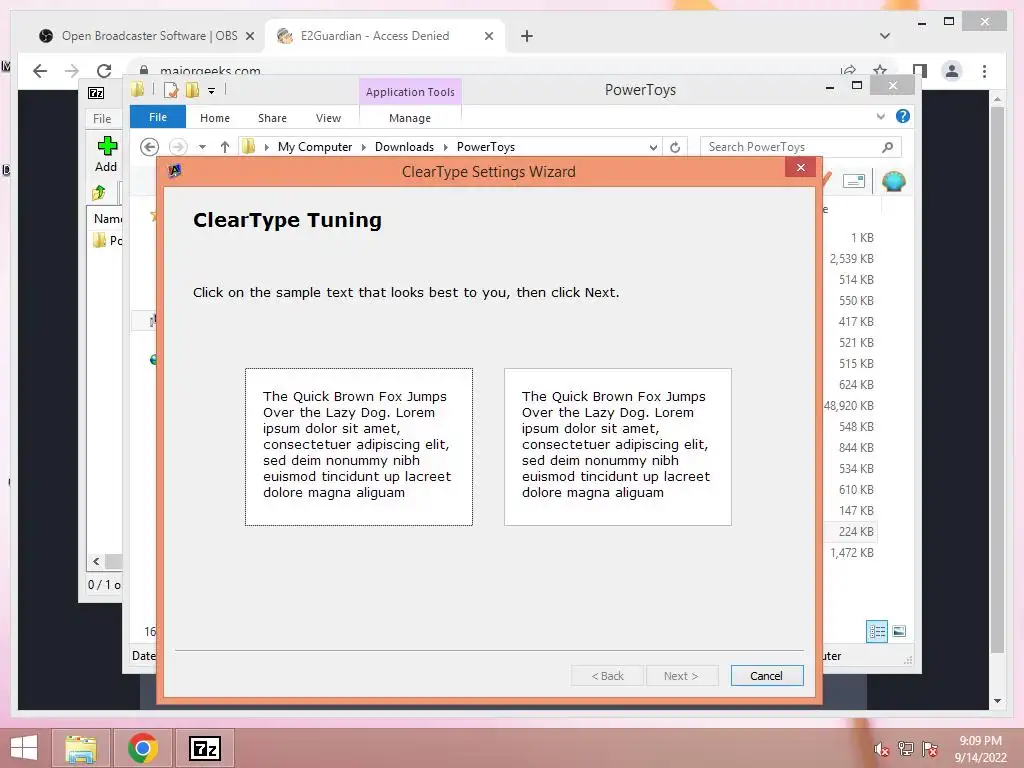The image size is (1024, 768).
Task: Click PowerToys in the address breadcrumb
Action: click(486, 147)
